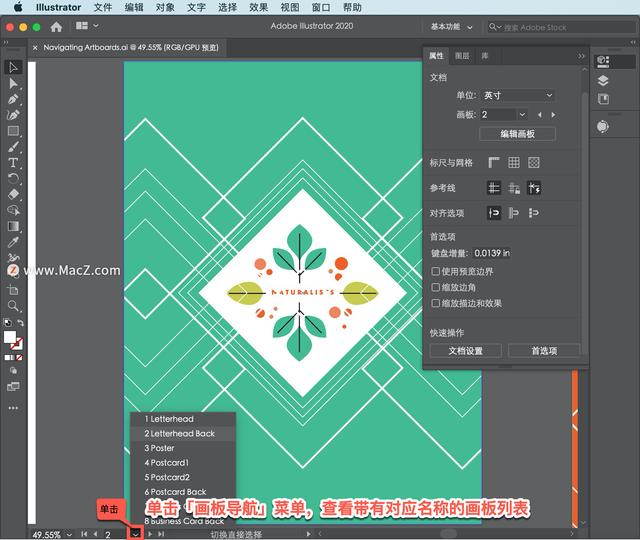
Task: Close the Navigating Artboards.ai document tab
Action: (35, 48)
